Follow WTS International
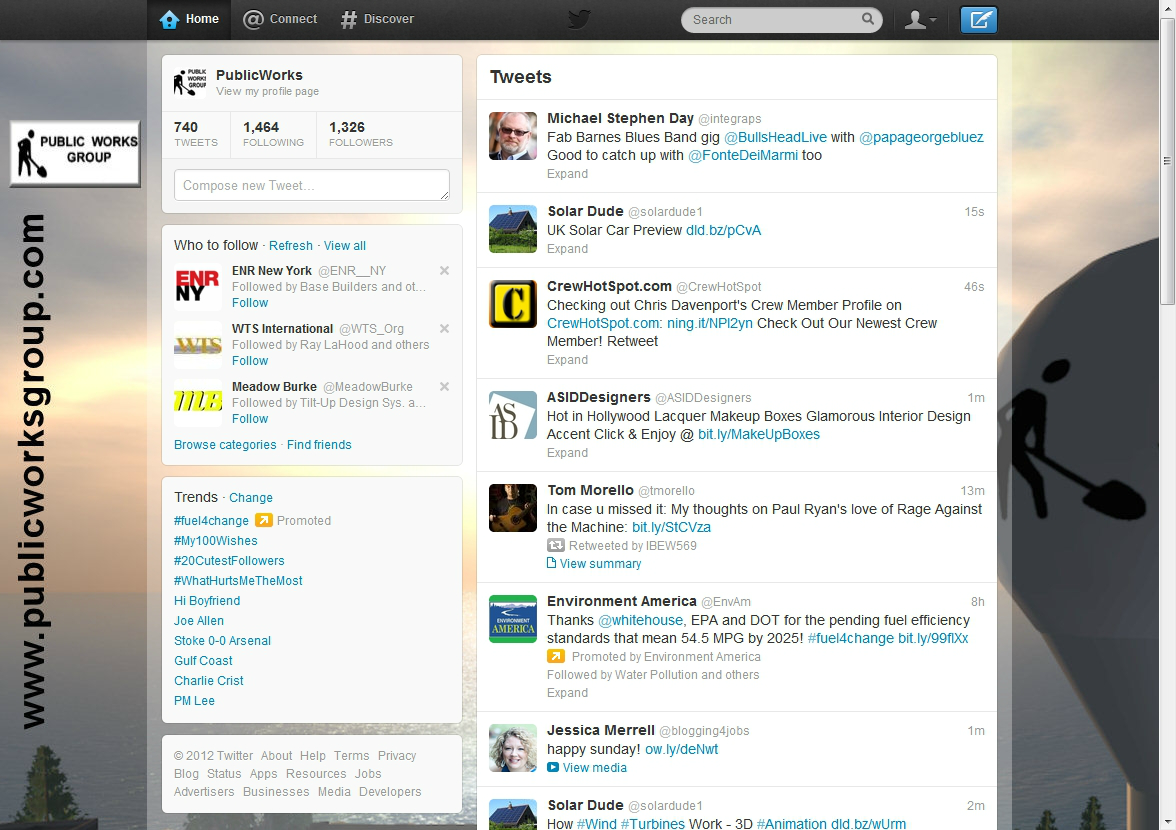Image resolution: width=1176 pixels, height=830 pixels. pos(250,361)
